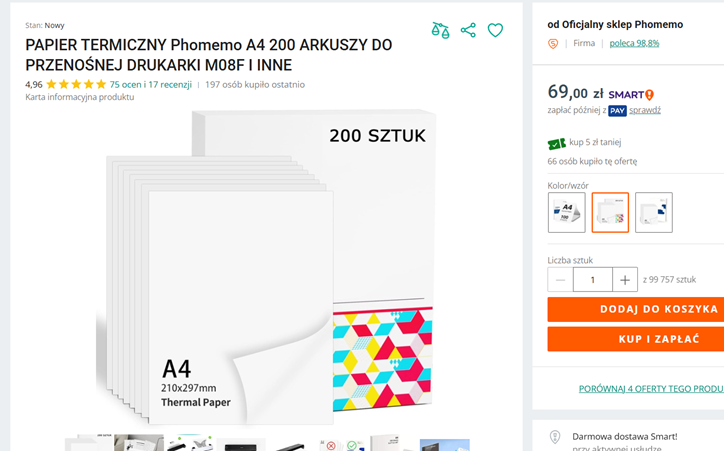Click the green coupon ticket icon
The width and height of the screenshot is (724, 451).
tap(556, 143)
